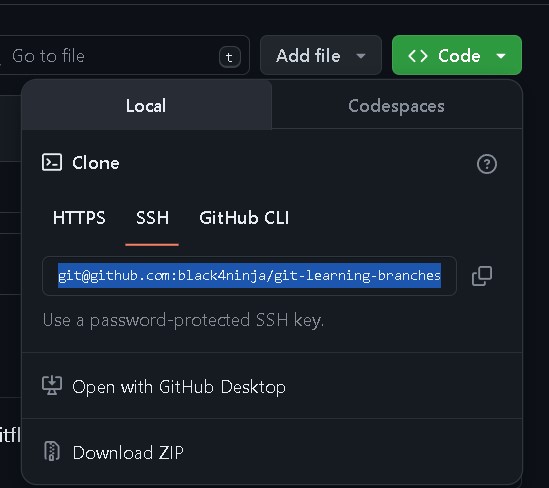Image resolution: width=549 pixels, height=488 pixels.
Task: Copy the SSH clone URL to clipboard
Action: 482,276
